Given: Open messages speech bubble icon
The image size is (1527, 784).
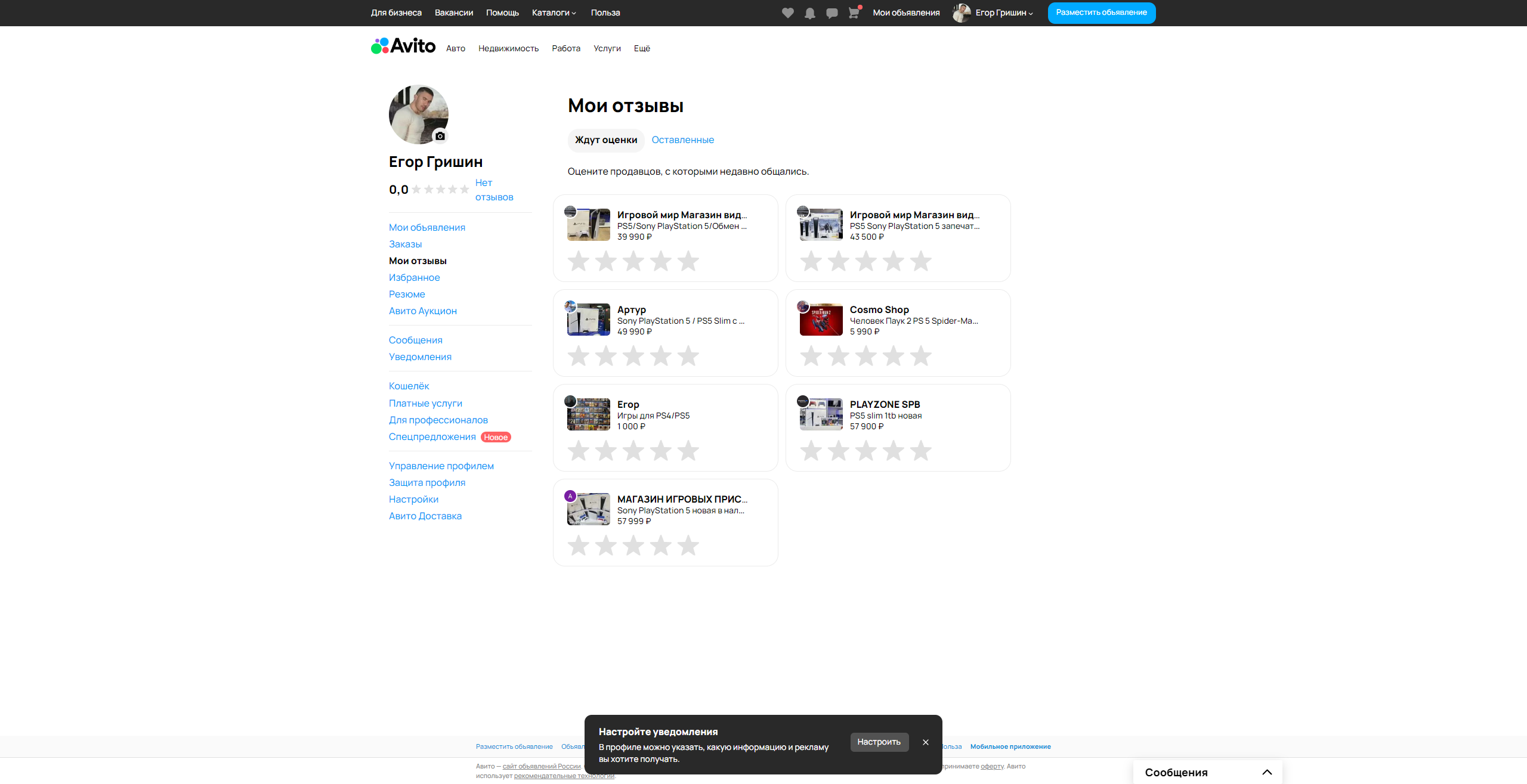Looking at the screenshot, I should click(x=831, y=13).
